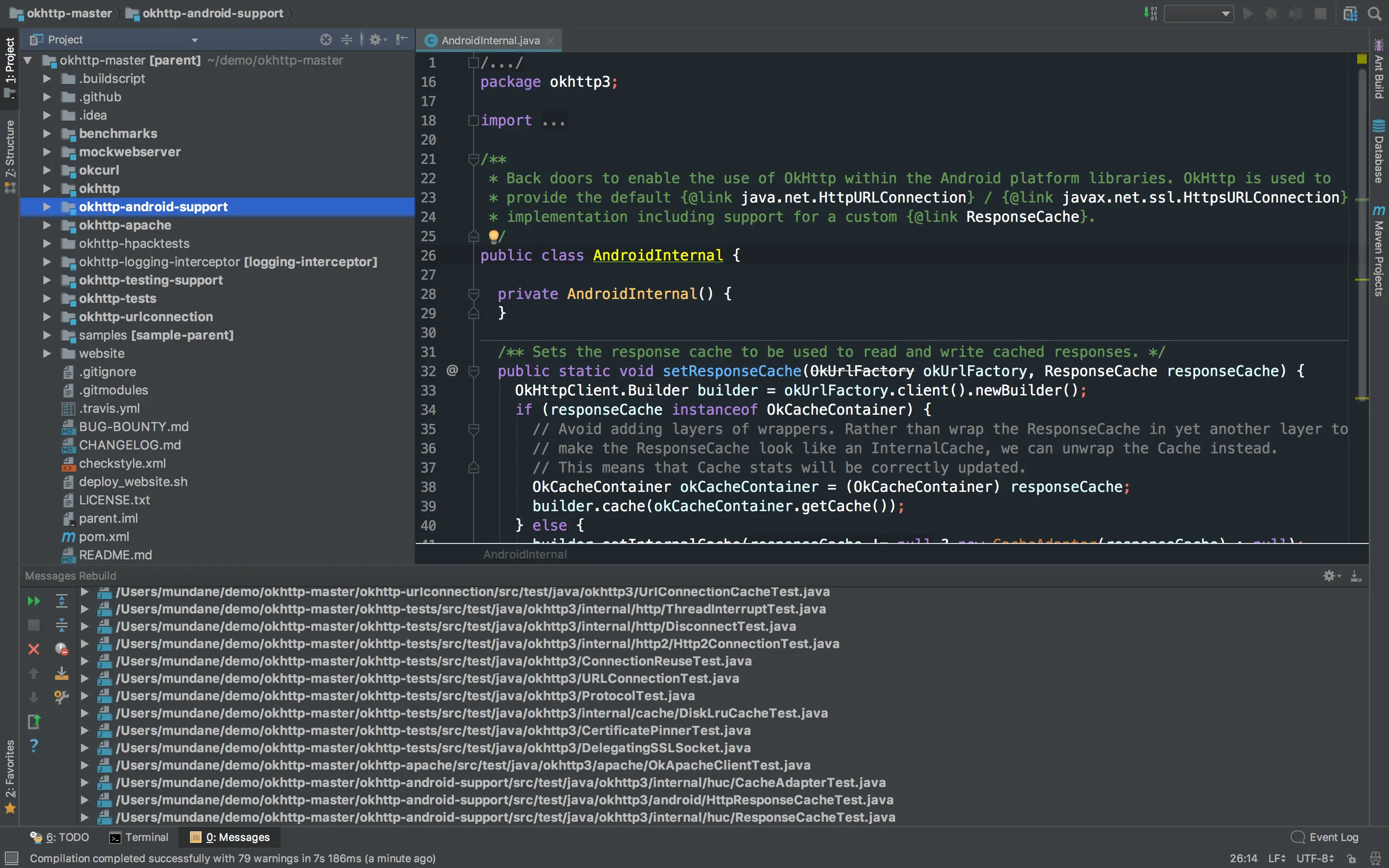This screenshot has height=868, width=1389.
Task: Click the intention light bulb in editor
Action: (x=493, y=236)
